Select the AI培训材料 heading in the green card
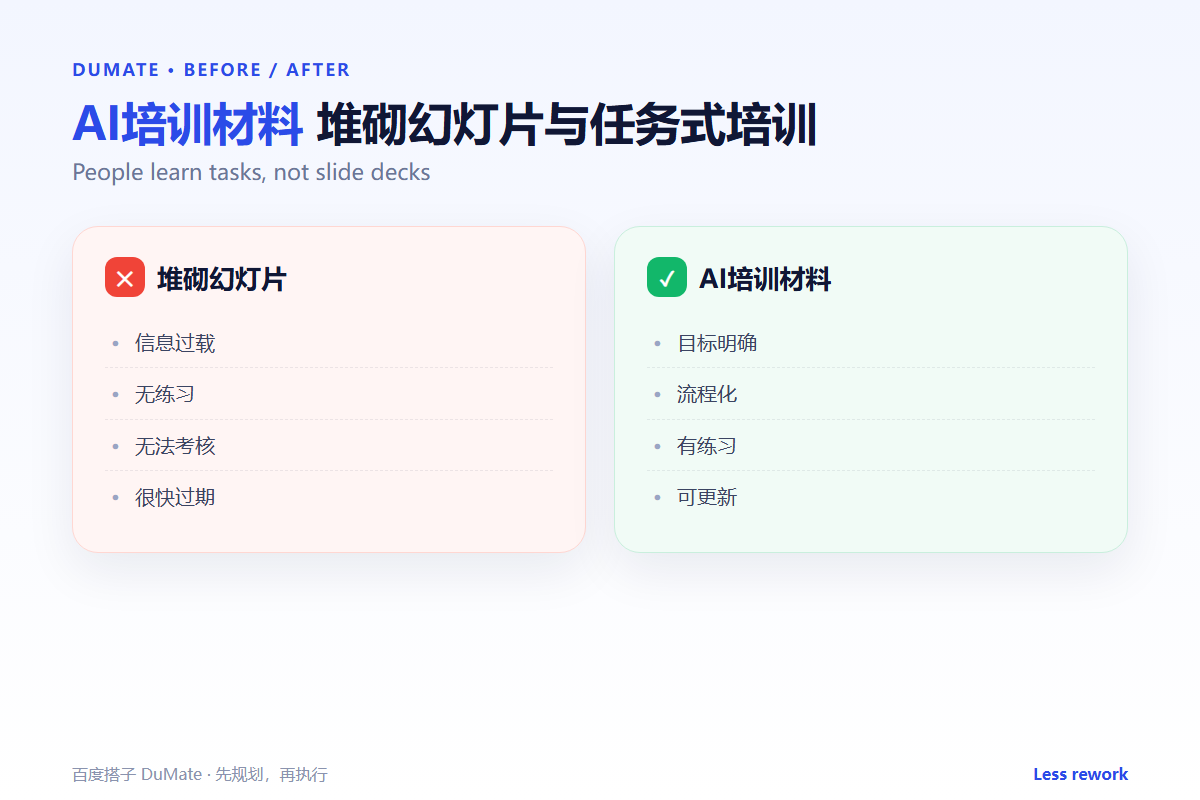Image resolution: width=1200 pixels, height=800 pixels. [x=765, y=279]
